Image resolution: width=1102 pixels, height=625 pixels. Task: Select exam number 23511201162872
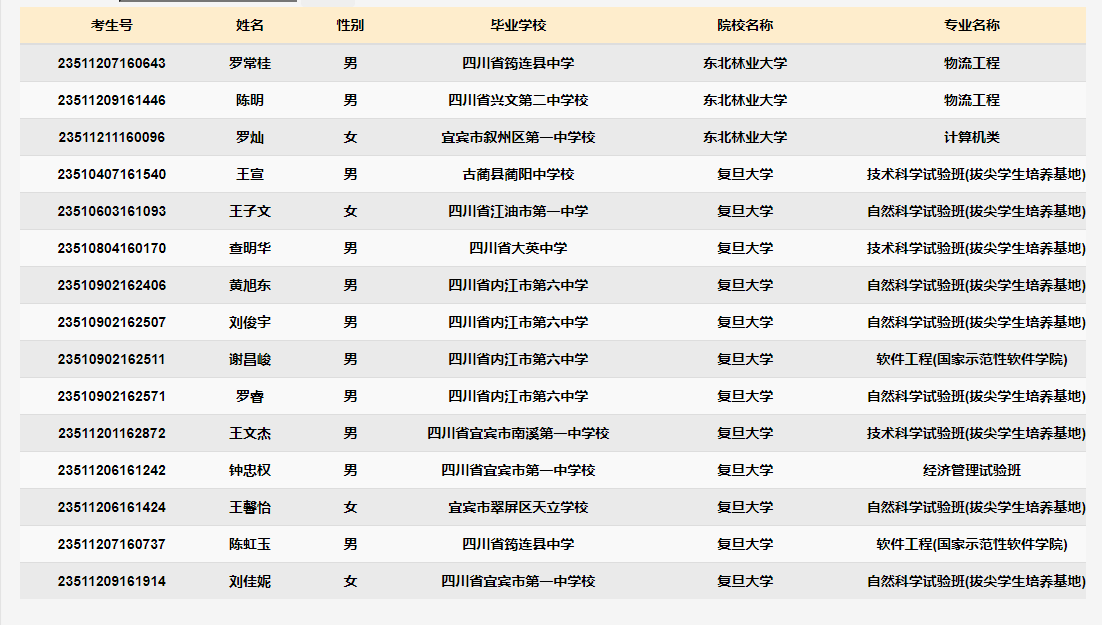tap(112, 433)
